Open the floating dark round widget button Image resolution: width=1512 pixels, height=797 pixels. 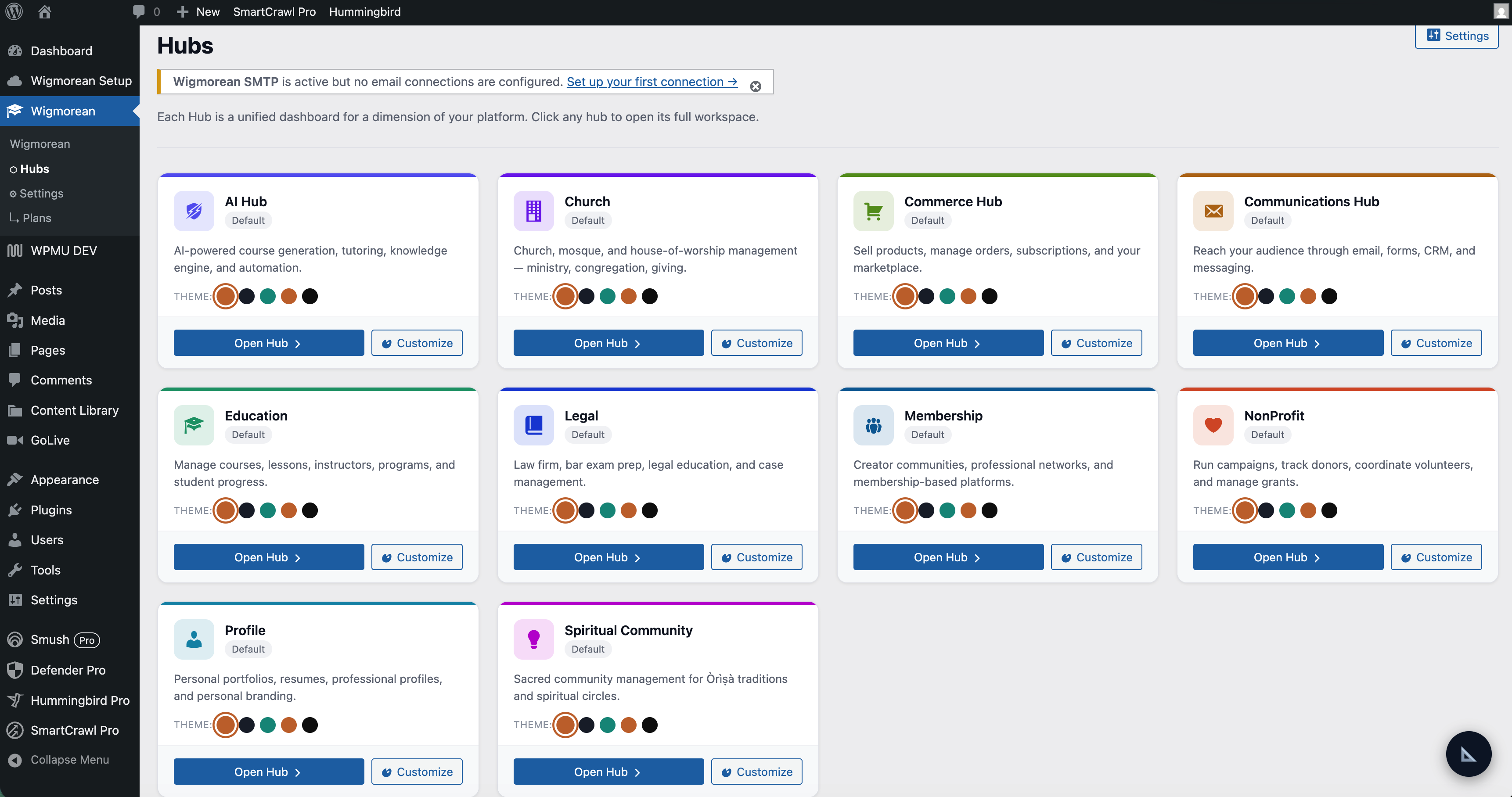click(1468, 754)
